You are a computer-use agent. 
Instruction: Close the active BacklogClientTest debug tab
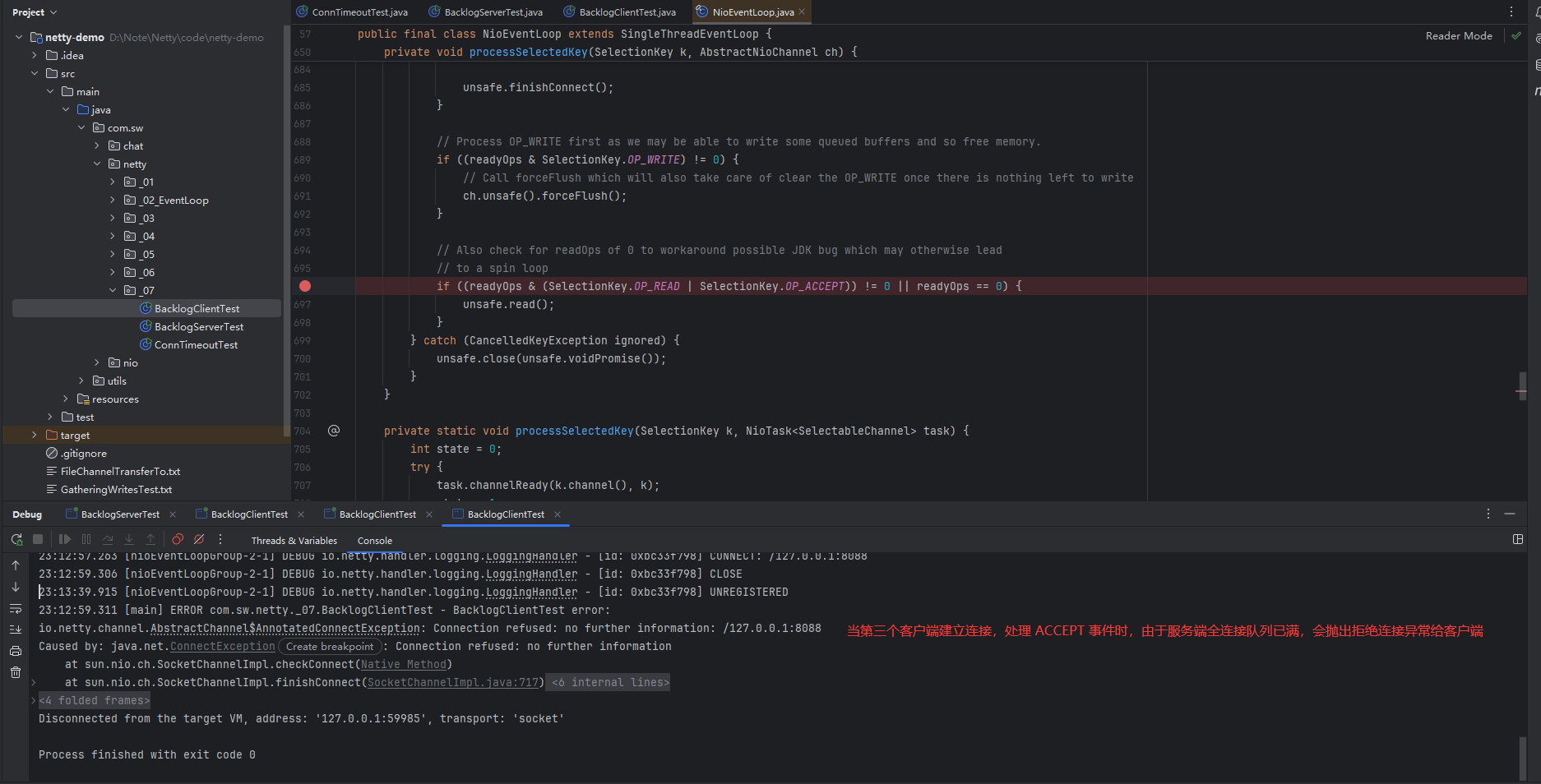point(558,514)
